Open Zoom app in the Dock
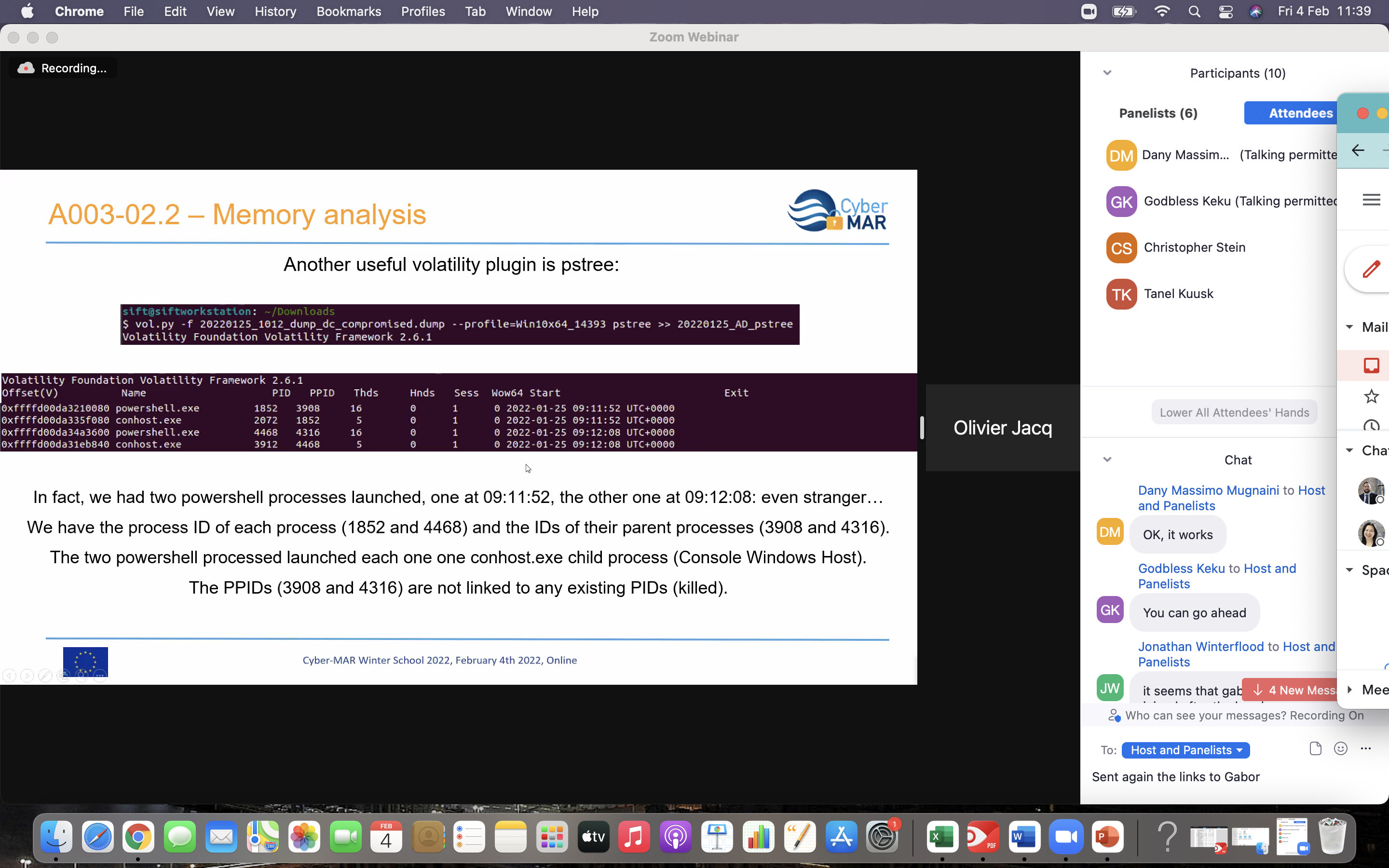The height and width of the screenshot is (868, 1389). pos(1066,837)
